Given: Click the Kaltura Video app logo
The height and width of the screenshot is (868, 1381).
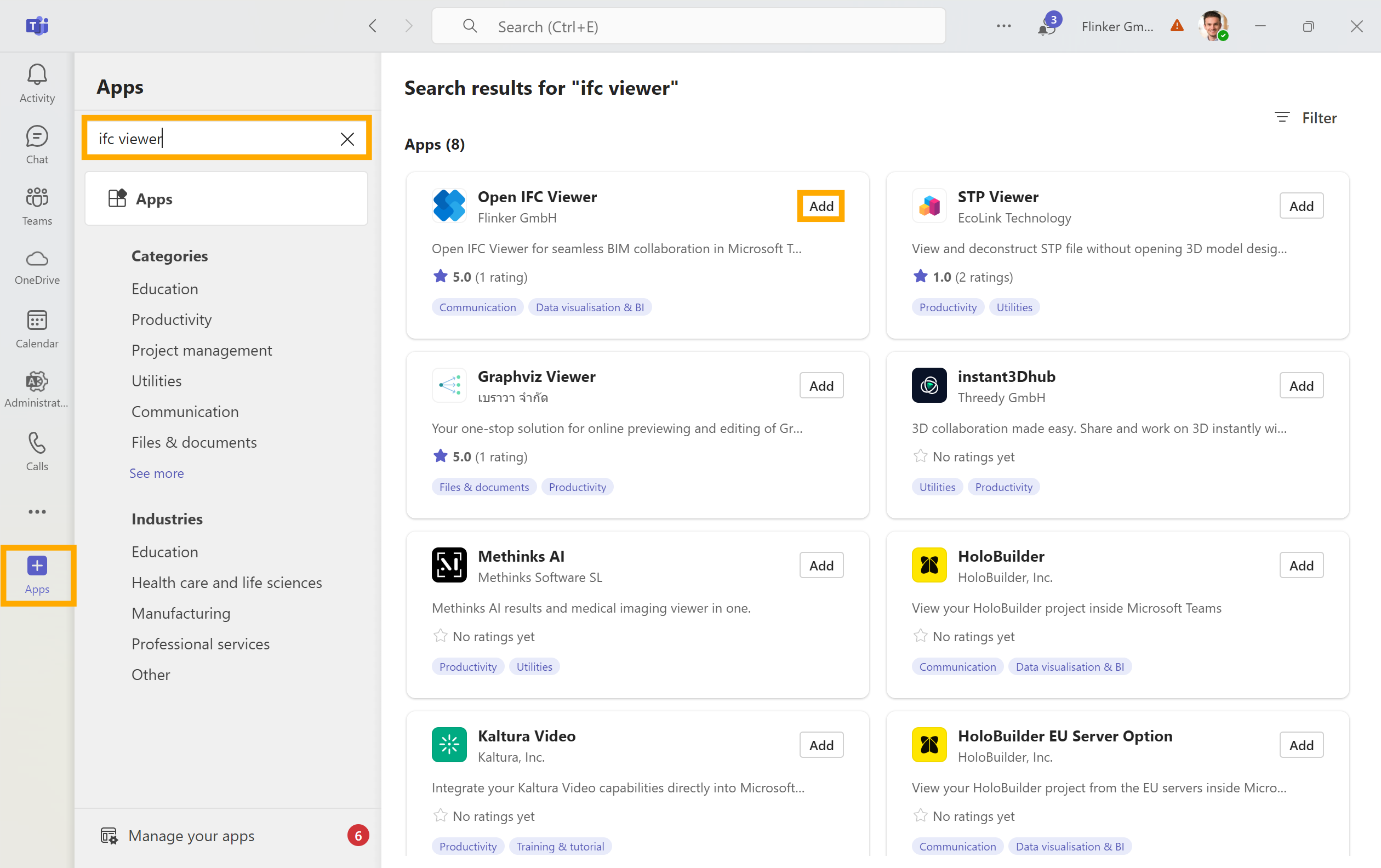Looking at the screenshot, I should 449,744.
